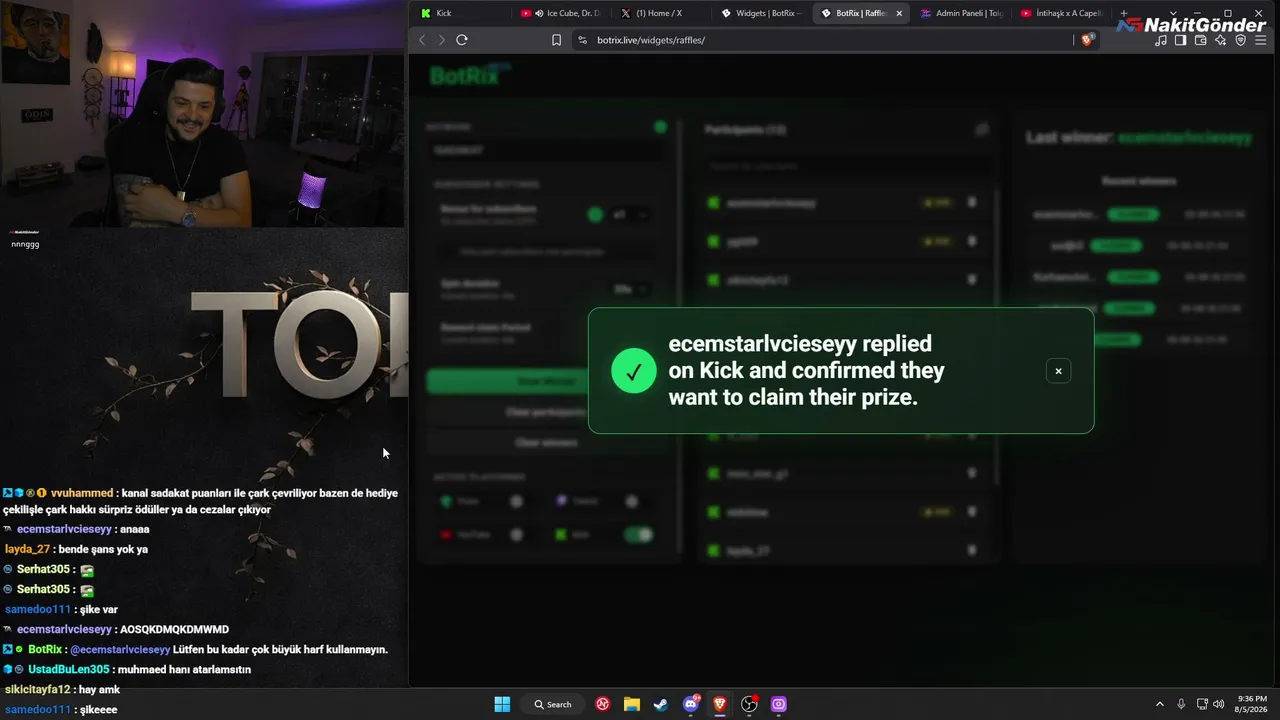
Task: Delete participant sikicitayfa12 with its trash icon
Action: 971,280
